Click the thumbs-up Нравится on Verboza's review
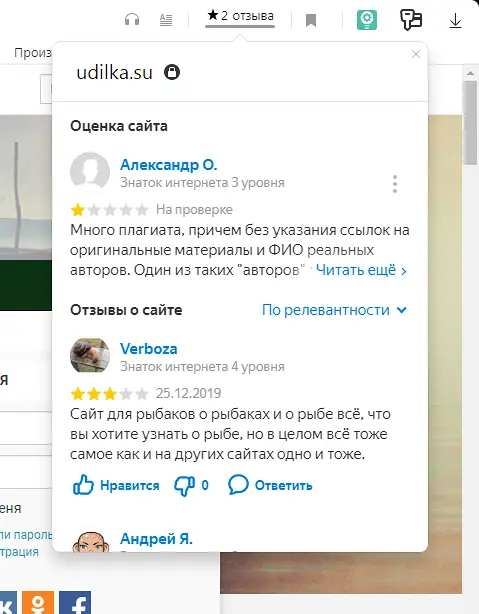The height and width of the screenshot is (614, 479). [116, 485]
